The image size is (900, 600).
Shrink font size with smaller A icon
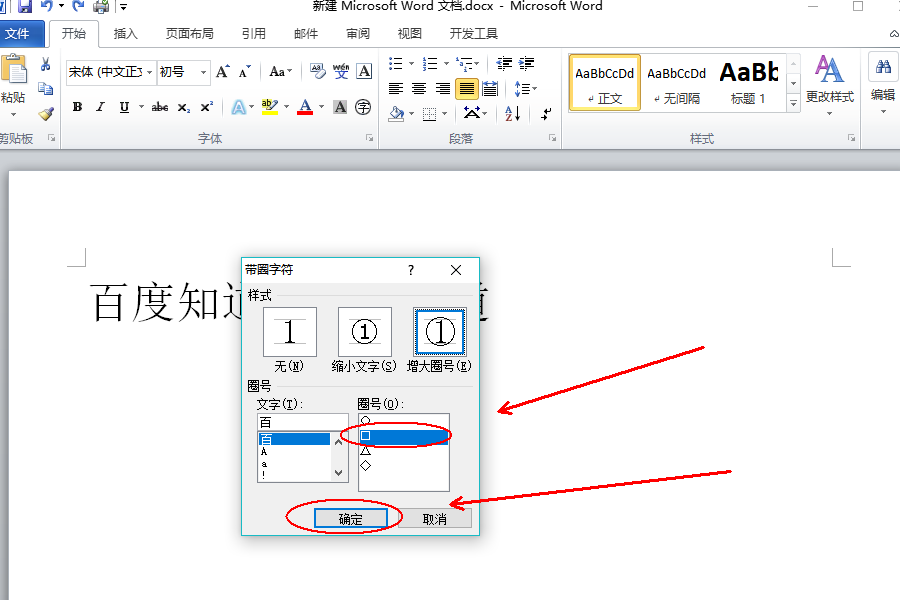pyautogui.click(x=245, y=72)
